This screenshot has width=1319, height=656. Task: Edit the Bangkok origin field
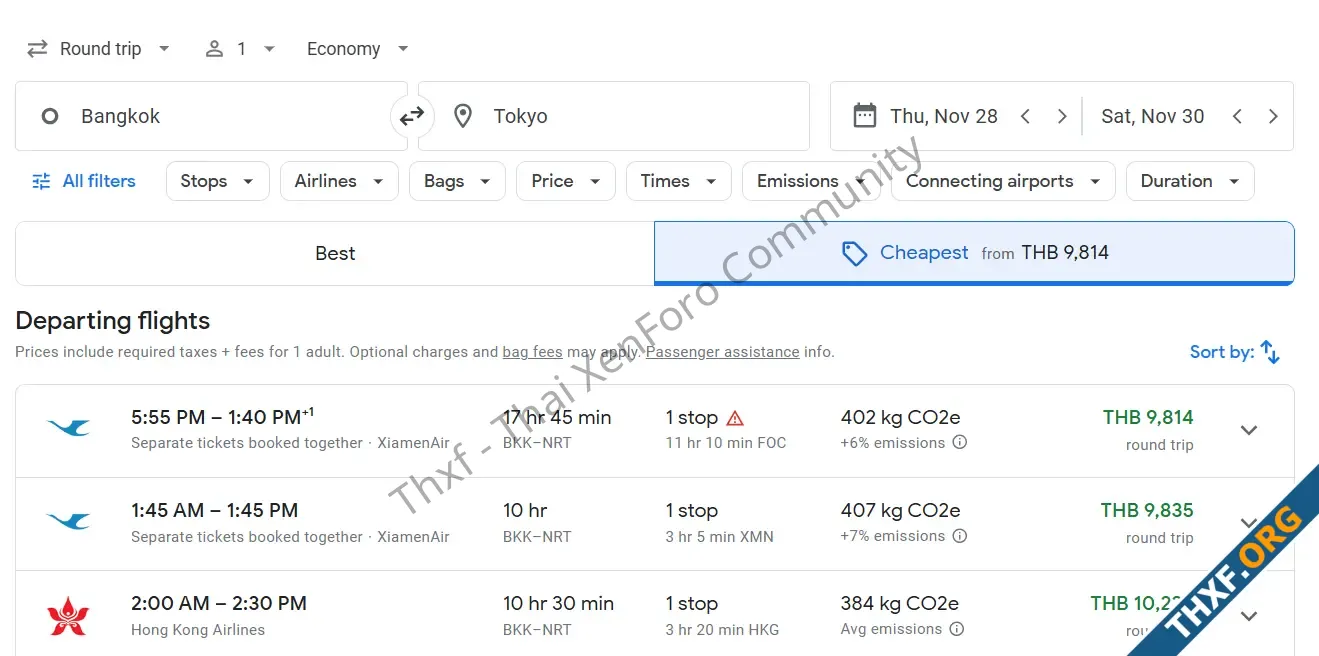211,116
